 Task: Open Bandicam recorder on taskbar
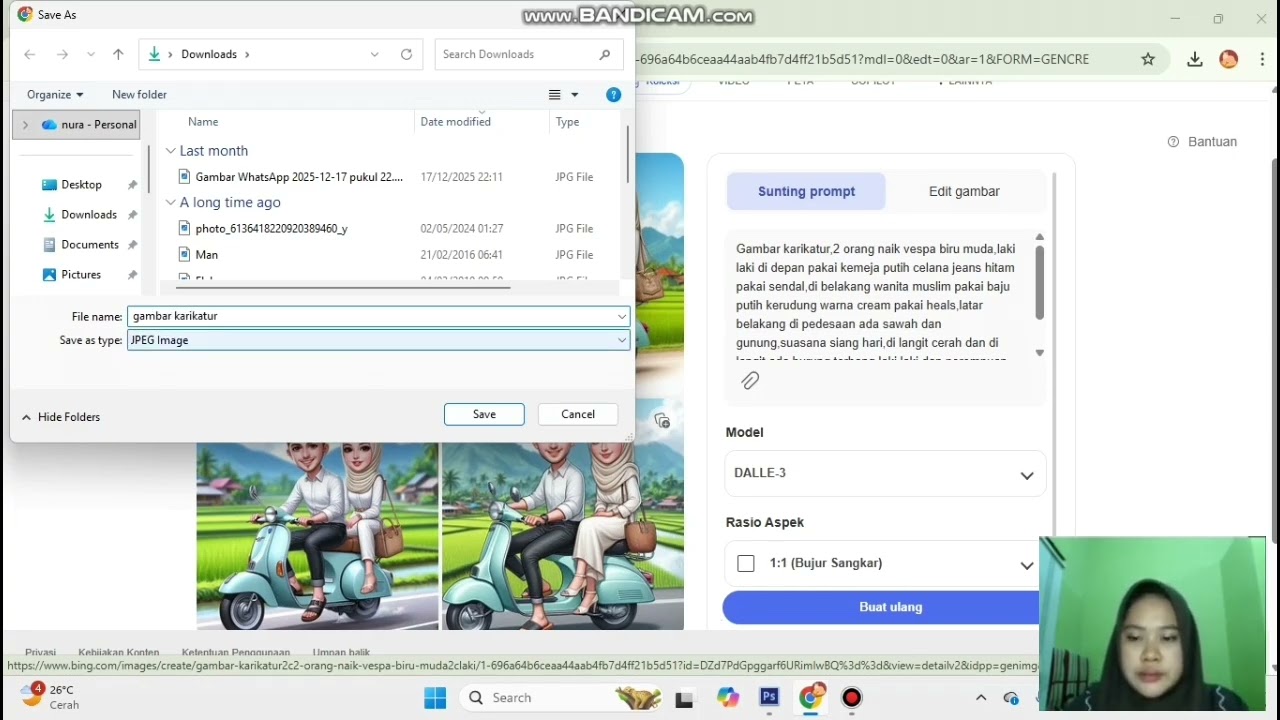(x=852, y=698)
